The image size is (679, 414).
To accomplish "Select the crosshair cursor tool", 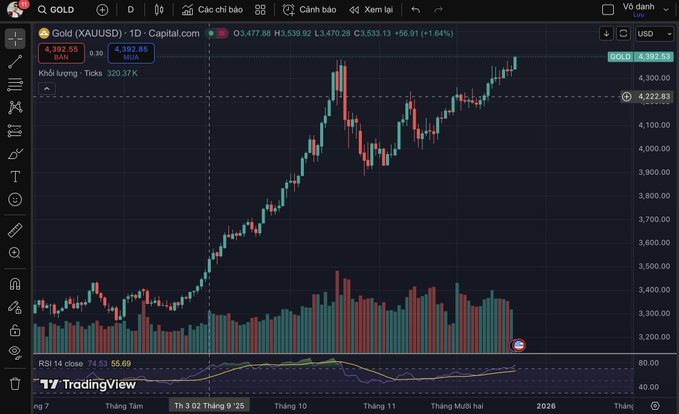I will pos(15,39).
